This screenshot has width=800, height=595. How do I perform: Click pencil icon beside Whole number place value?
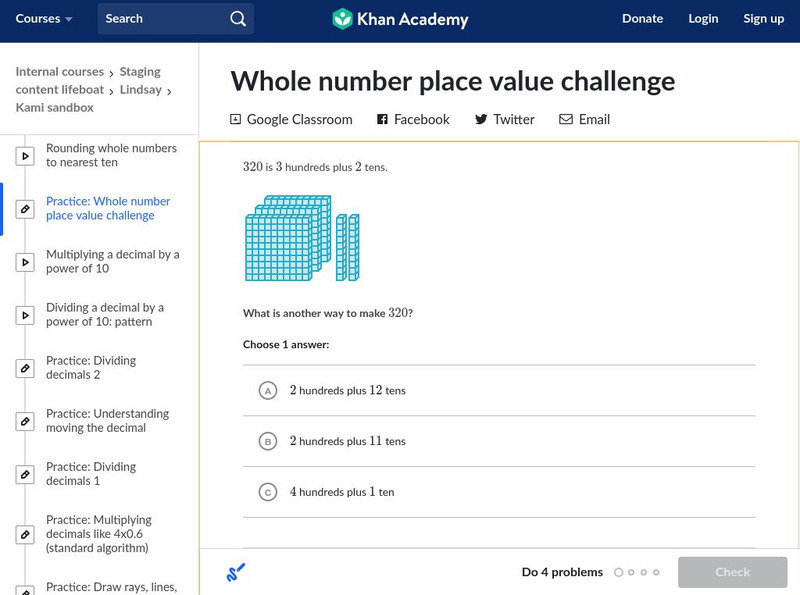click(25, 209)
